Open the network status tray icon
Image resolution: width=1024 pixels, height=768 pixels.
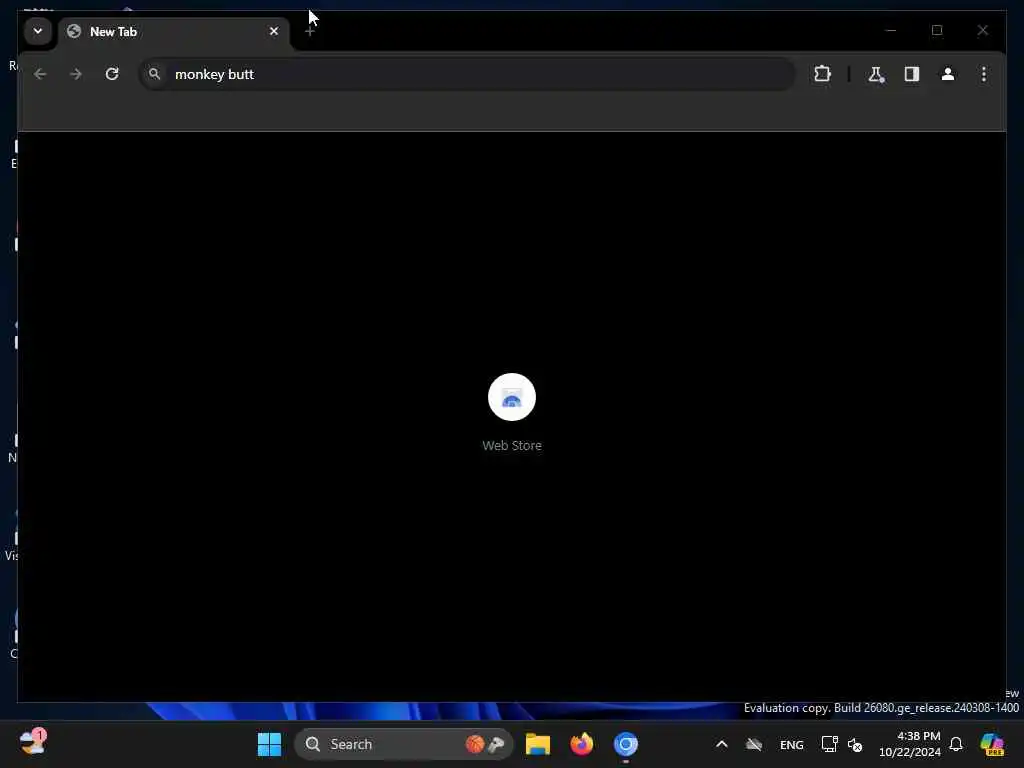pyautogui.click(x=829, y=744)
